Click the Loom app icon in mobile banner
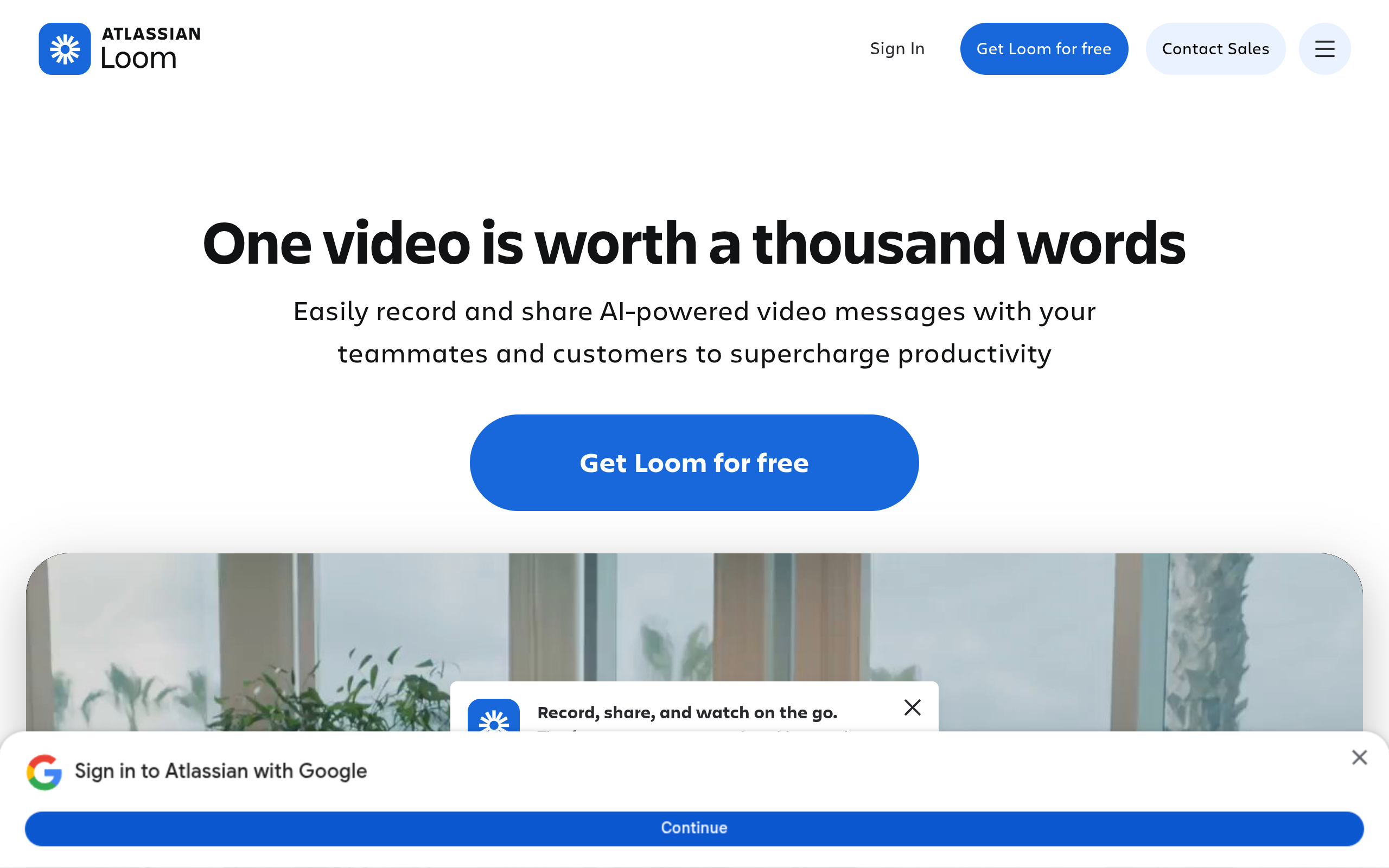This screenshot has width=1389, height=868. pyautogui.click(x=494, y=716)
